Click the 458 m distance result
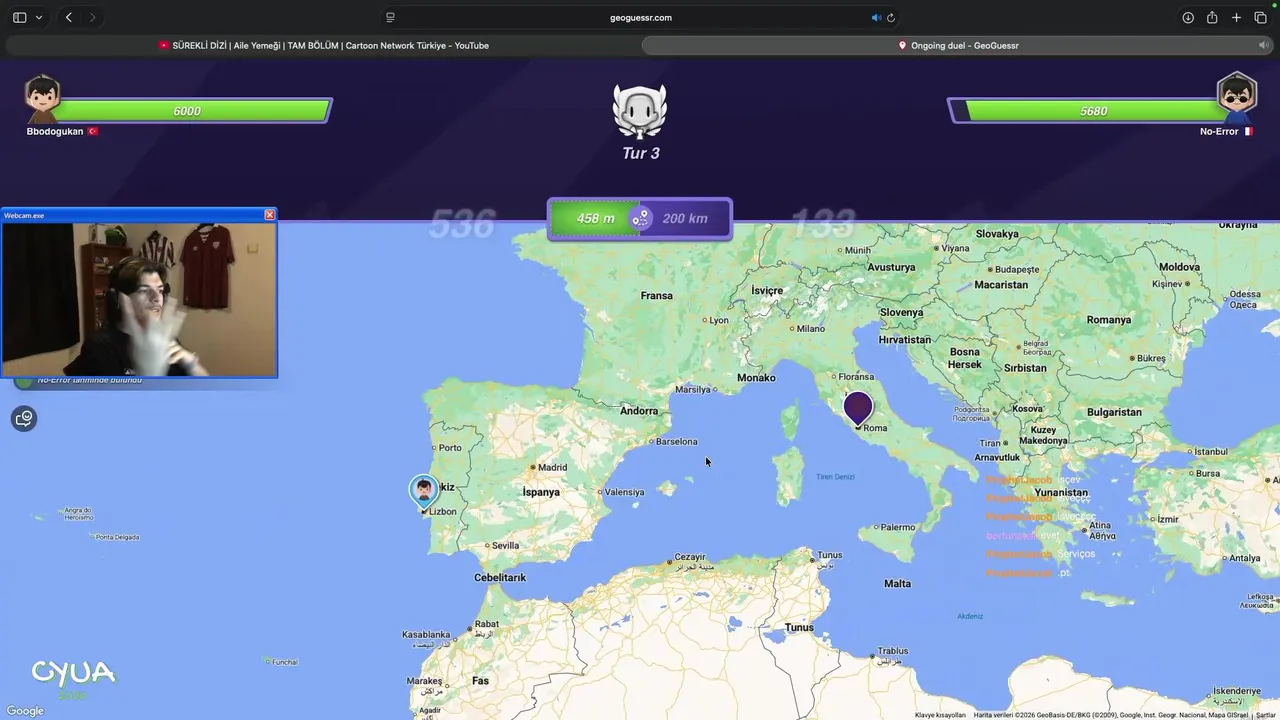This screenshot has width=1280, height=720. pos(596,218)
